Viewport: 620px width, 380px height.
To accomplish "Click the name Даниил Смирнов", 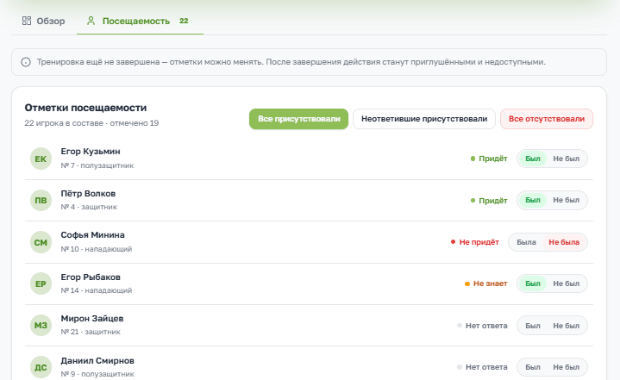I will (x=97, y=361).
